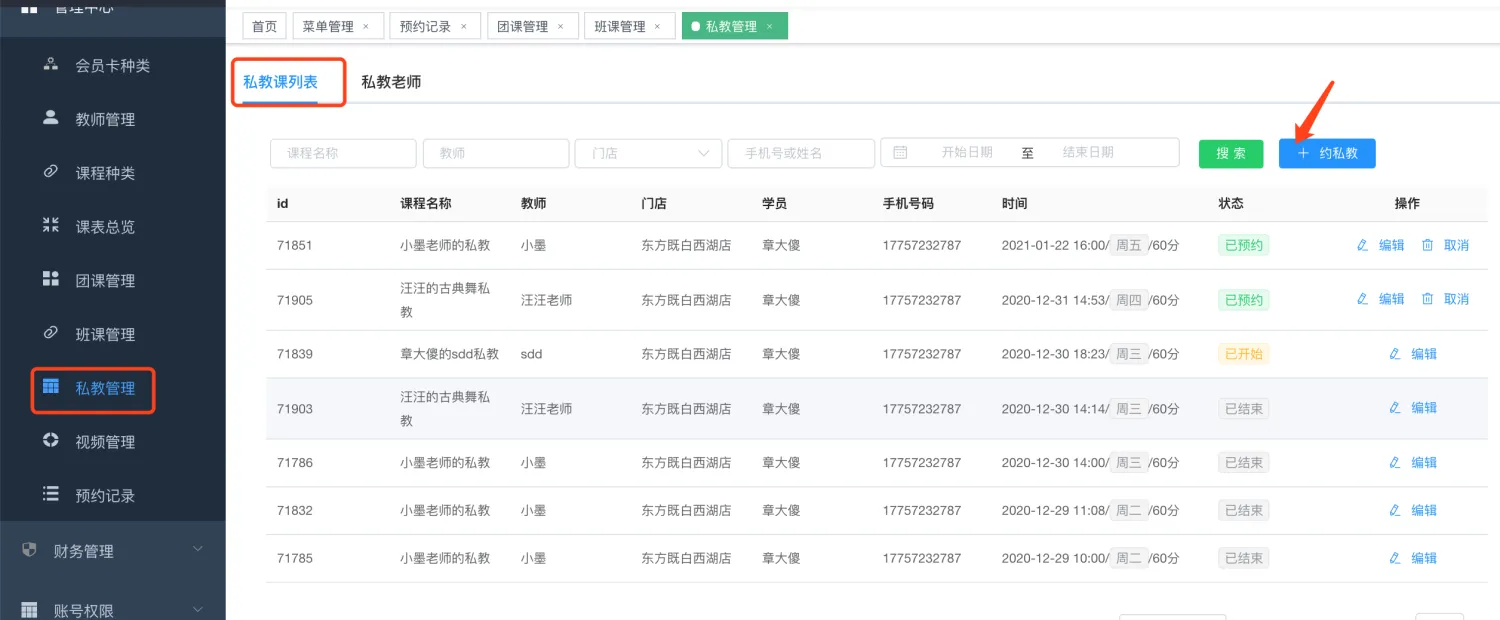Close the 菜单管理 tab

point(366,27)
